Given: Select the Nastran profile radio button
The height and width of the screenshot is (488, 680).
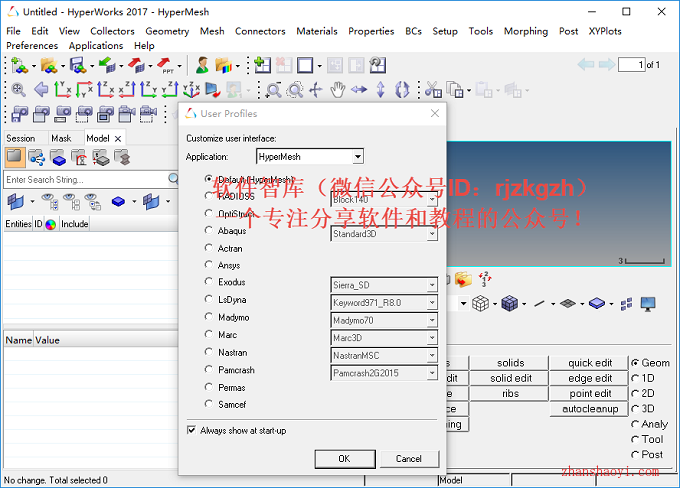Looking at the screenshot, I should (x=209, y=352).
